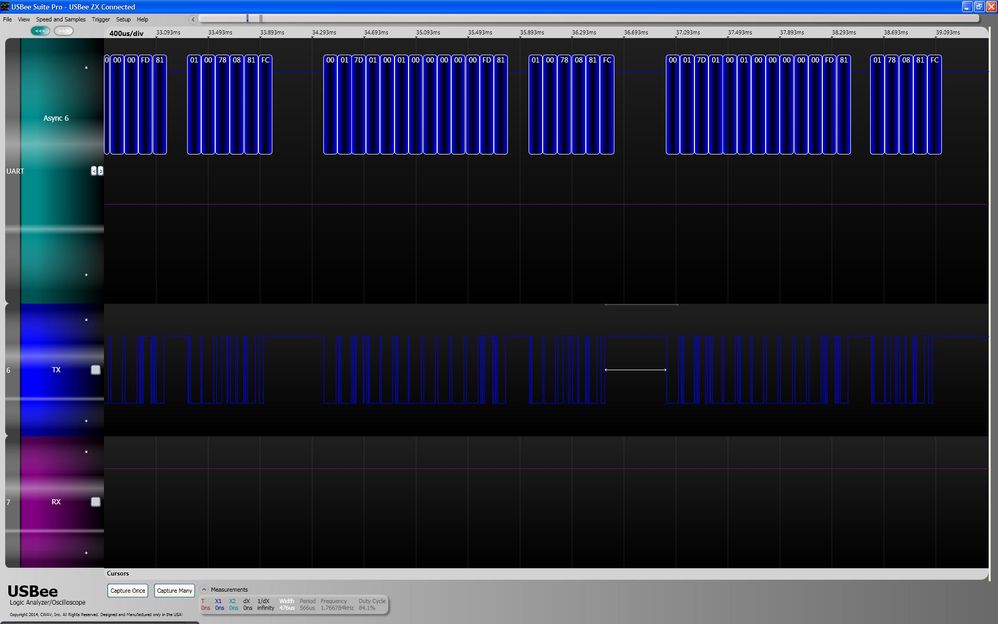
Task: Click the 35.093ms time marker
Action: (x=428, y=32)
